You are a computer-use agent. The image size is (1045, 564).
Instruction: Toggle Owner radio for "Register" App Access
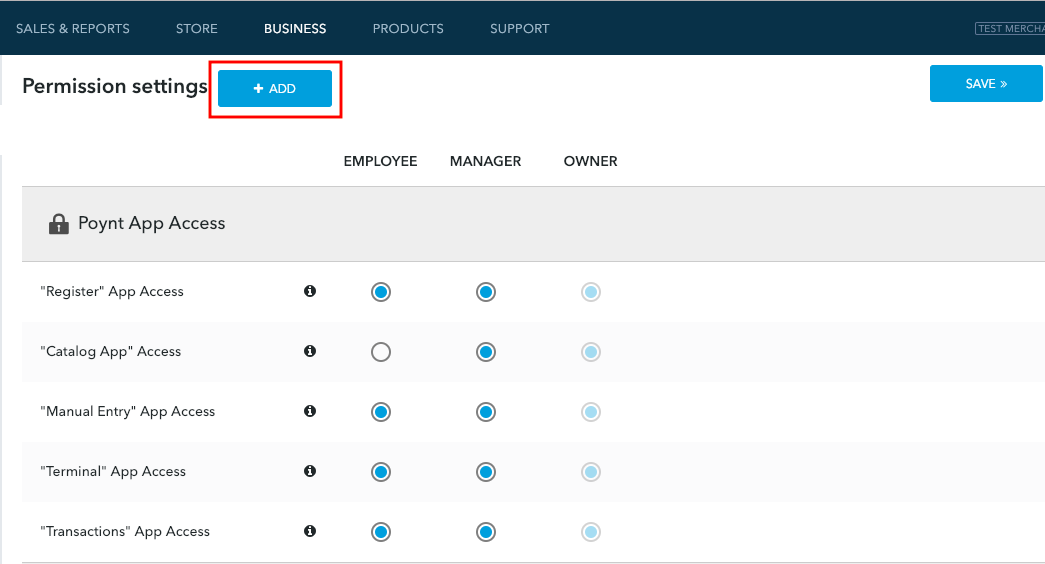(590, 292)
